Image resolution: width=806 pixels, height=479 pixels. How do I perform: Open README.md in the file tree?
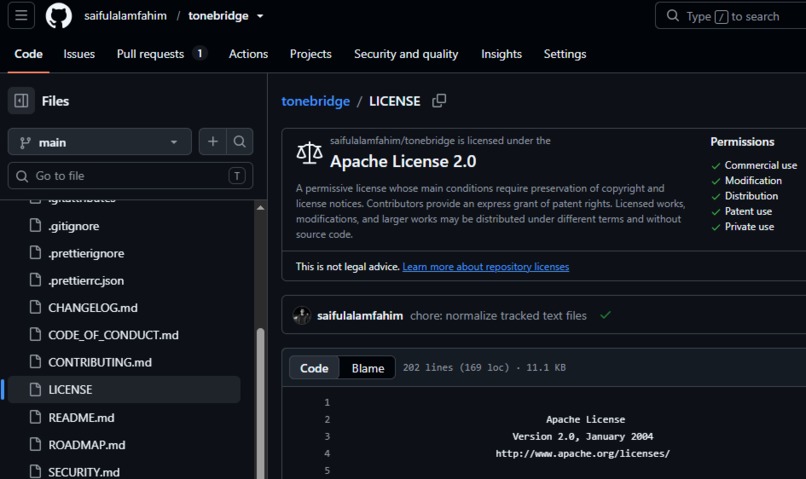tap(81, 417)
